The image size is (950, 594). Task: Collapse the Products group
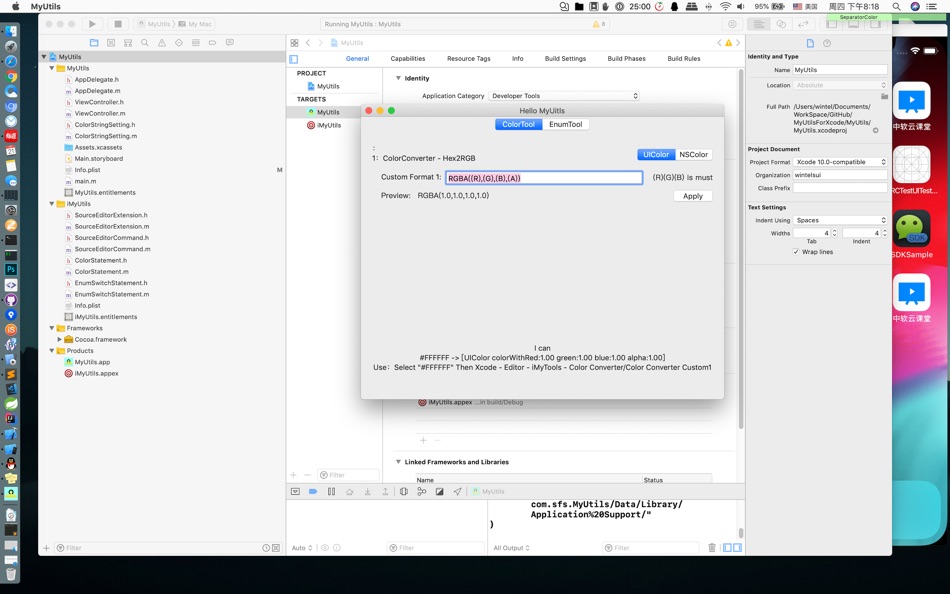51,351
